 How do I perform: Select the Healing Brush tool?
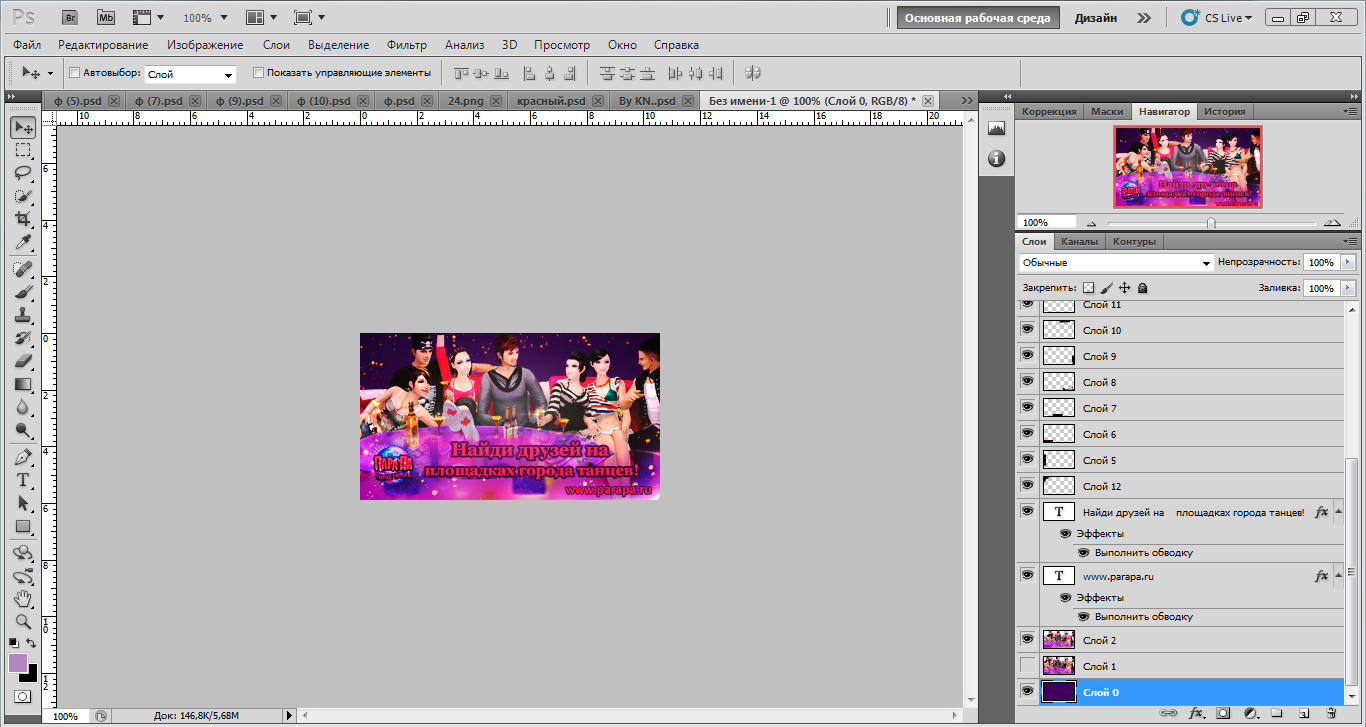[x=23, y=269]
